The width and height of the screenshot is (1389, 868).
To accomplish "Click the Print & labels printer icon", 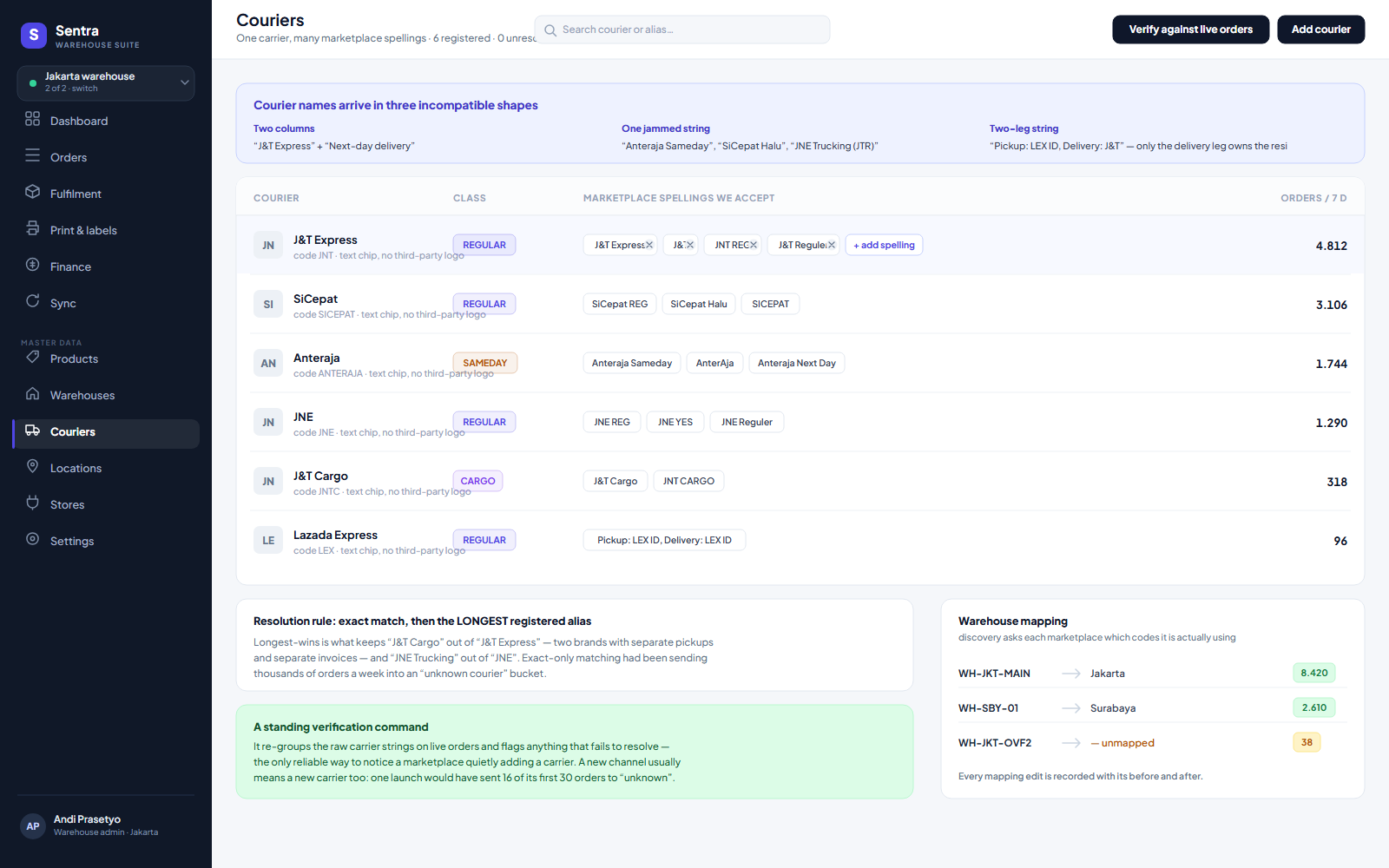I will (33, 228).
